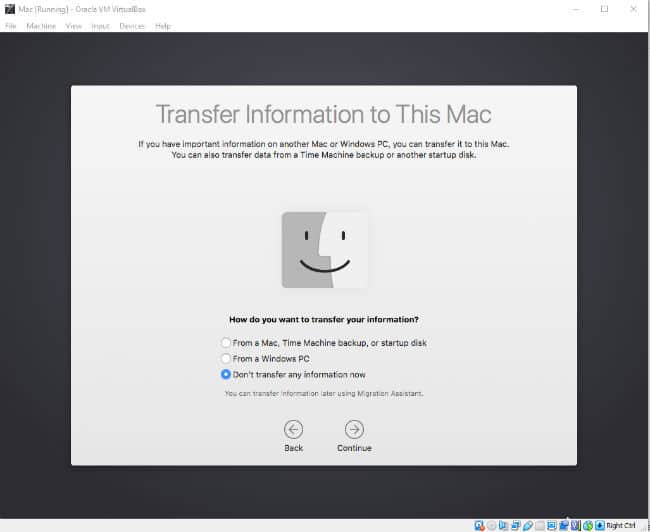The image size is (650, 532).
Task: Open the Devices menu
Action: point(132,26)
